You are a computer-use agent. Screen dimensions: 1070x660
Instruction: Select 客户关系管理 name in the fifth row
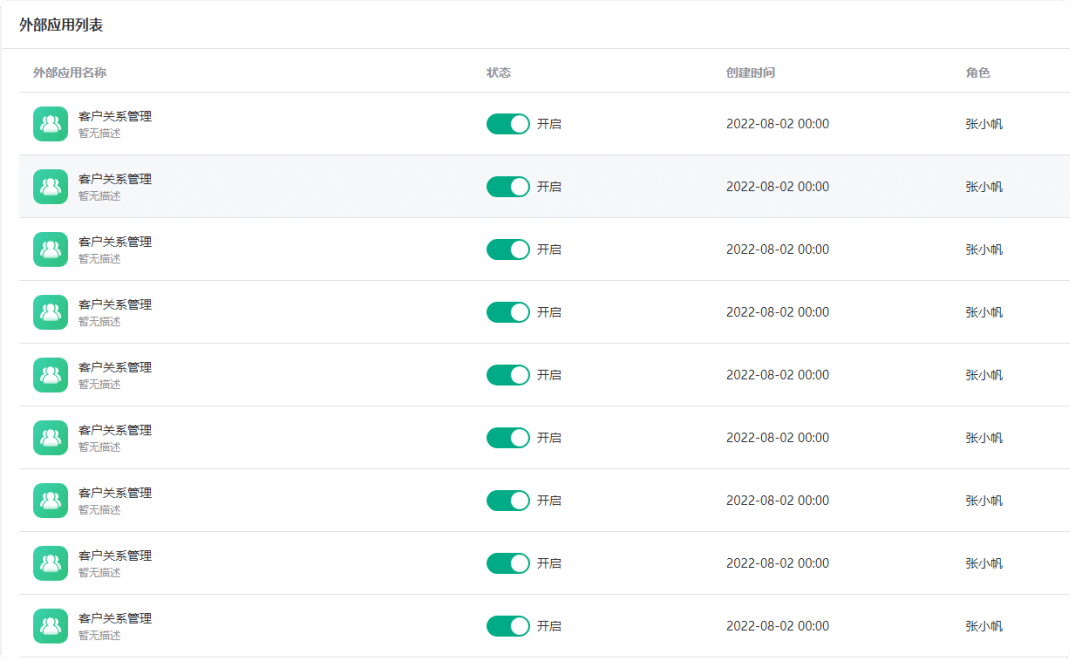pos(115,367)
